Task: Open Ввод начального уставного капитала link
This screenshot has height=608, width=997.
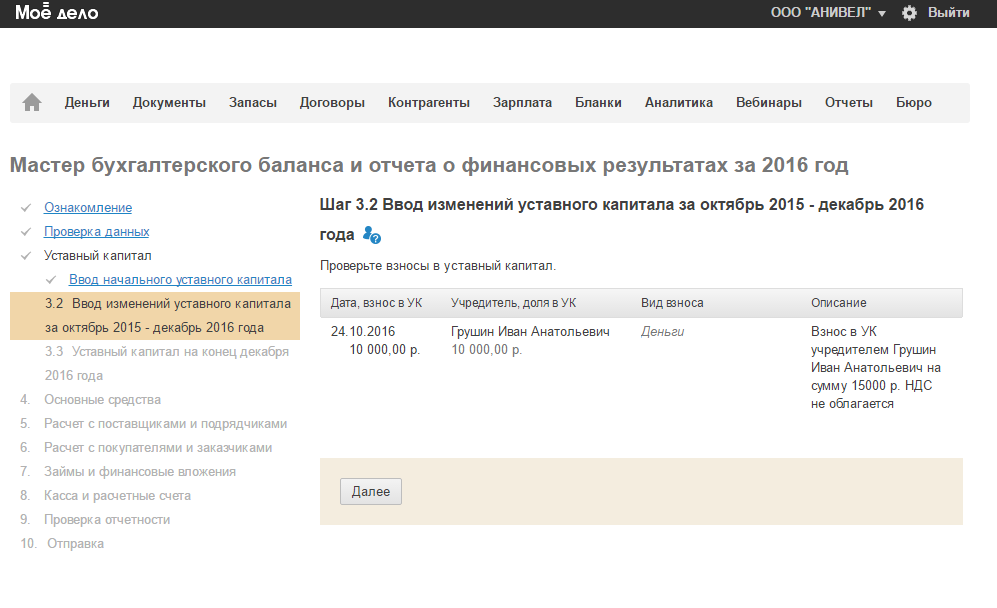Action: [x=180, y=280]
